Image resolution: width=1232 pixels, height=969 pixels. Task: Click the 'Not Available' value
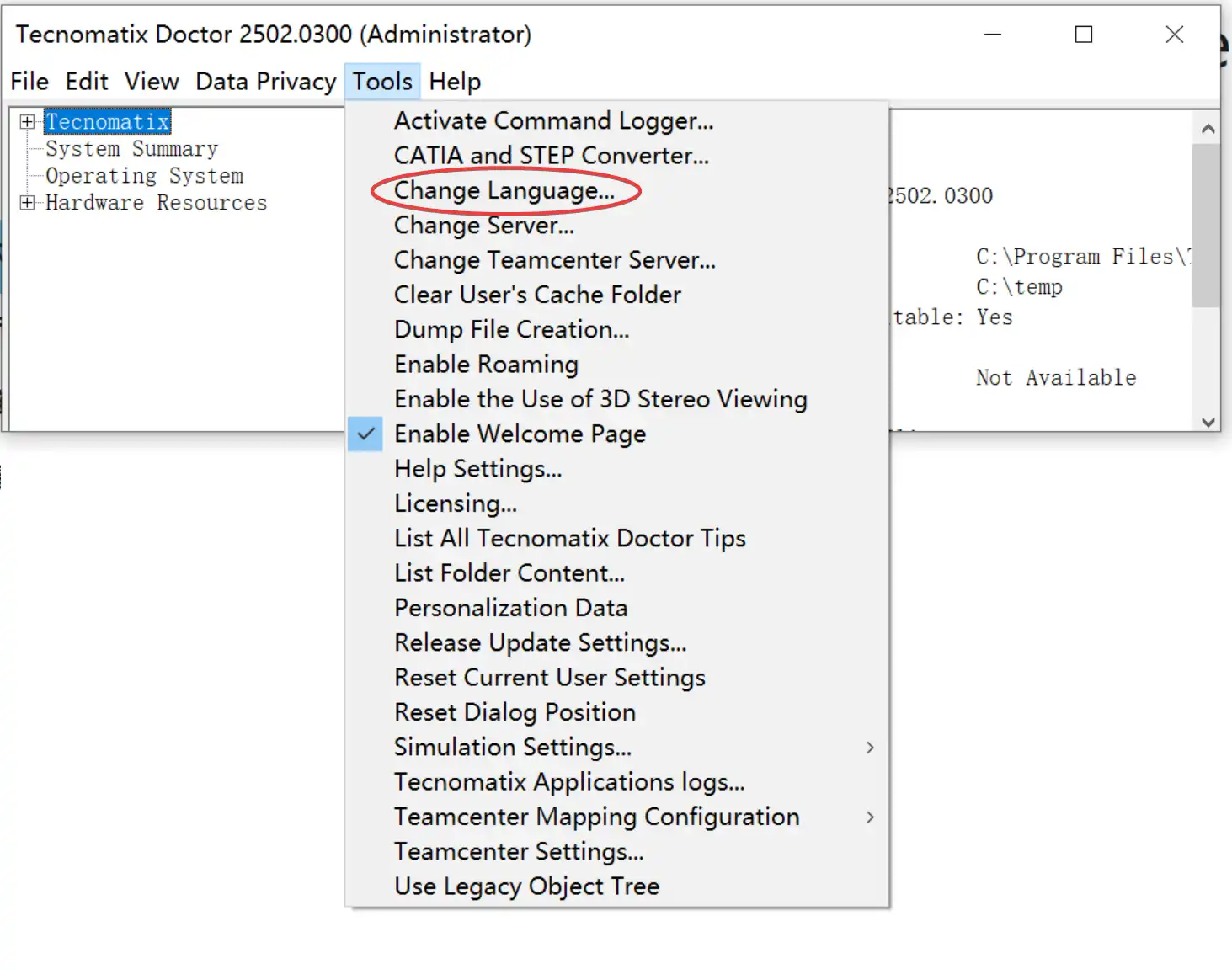point(1056,378)
